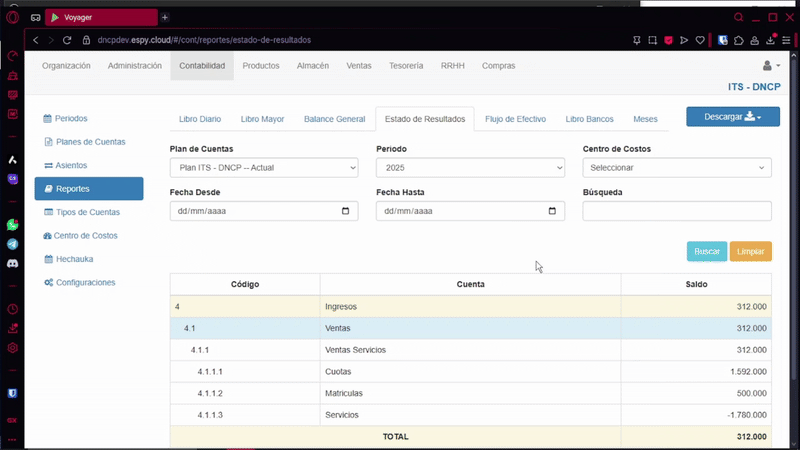Screen dimensions: 800x450
Task: Expand the Centro de Costos selector
Action: pyautogui.click(x=676, y=168)
